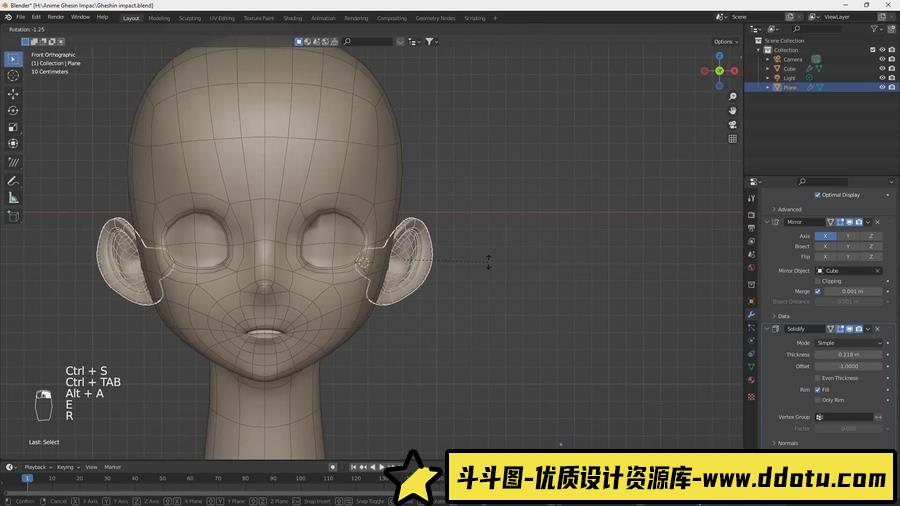
Task: Select the 3D Cursor tool
Action: coord(13,76)
